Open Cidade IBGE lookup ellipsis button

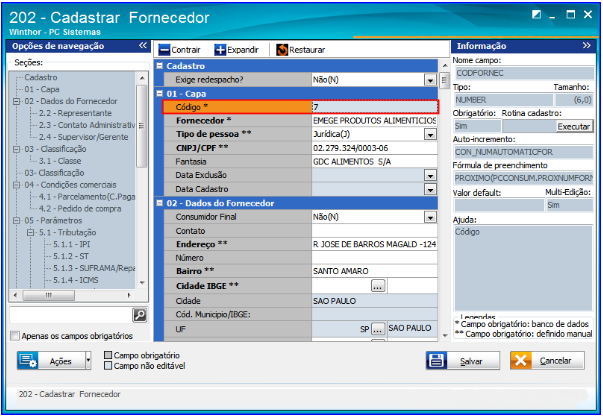click(378, 286)
